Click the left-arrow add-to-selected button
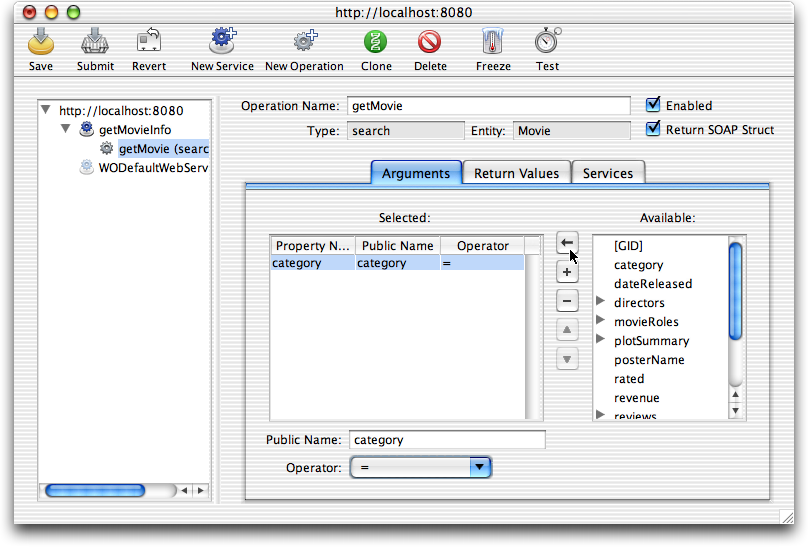808x547 pixels. (x=567, y=243)
